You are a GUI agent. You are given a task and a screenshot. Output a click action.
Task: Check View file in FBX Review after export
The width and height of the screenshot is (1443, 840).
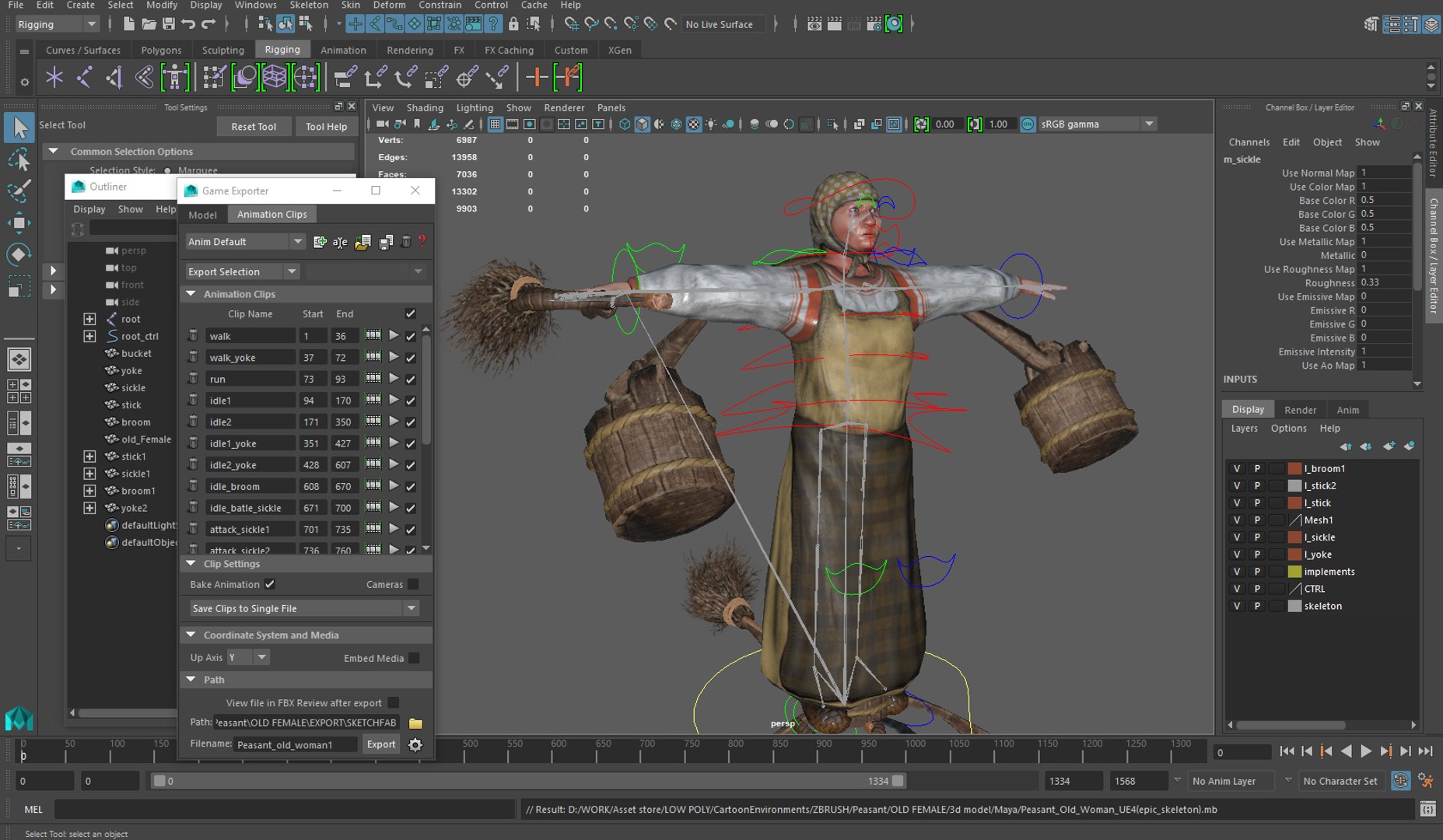[393, 702]
